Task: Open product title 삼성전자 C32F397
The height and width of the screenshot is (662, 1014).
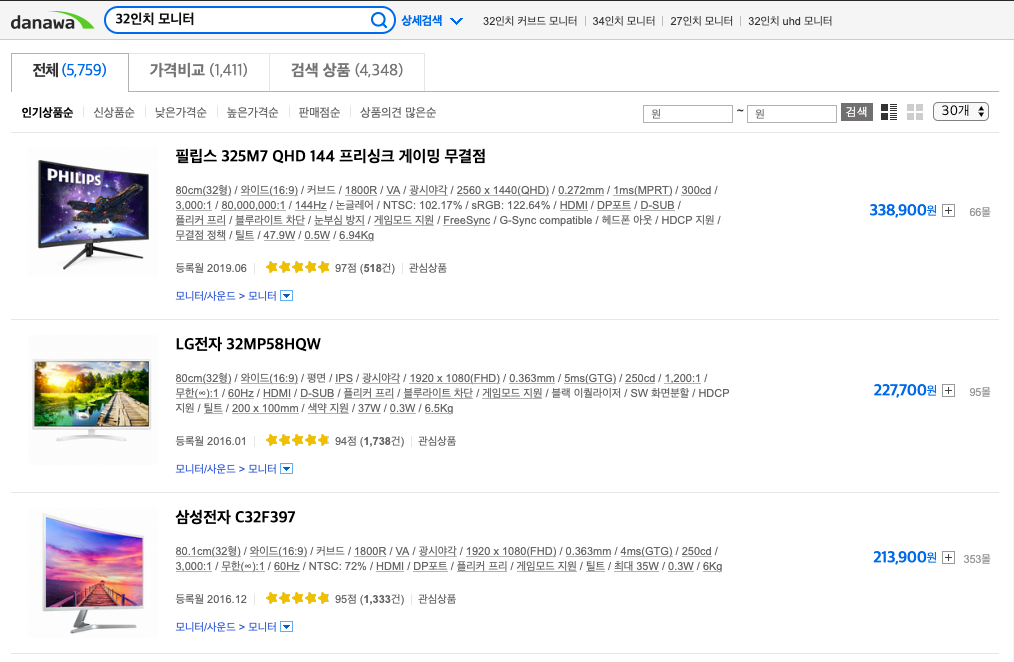Action: pyautogui.click(x=235, y=517)
